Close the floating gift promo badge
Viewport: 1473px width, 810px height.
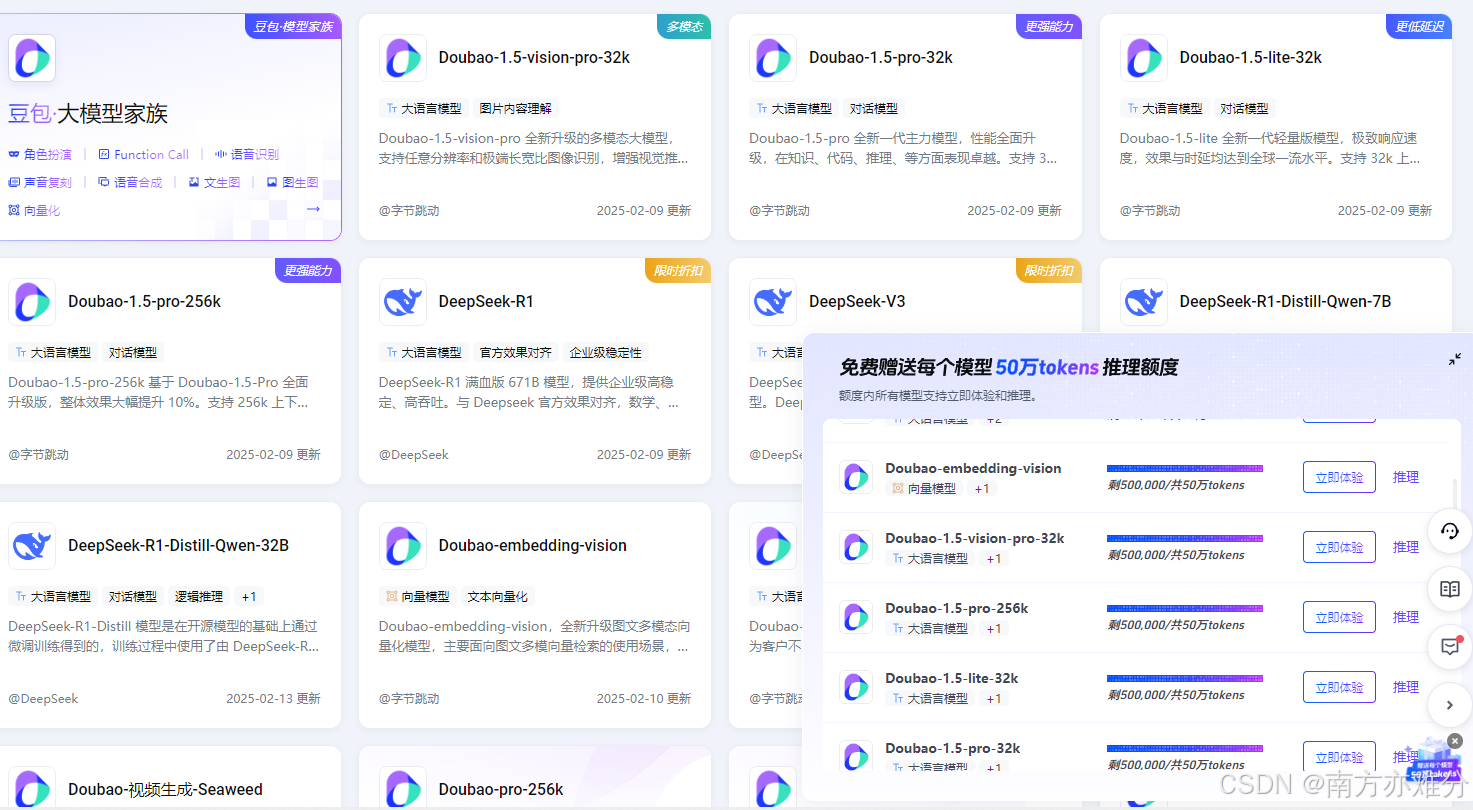1455,741
